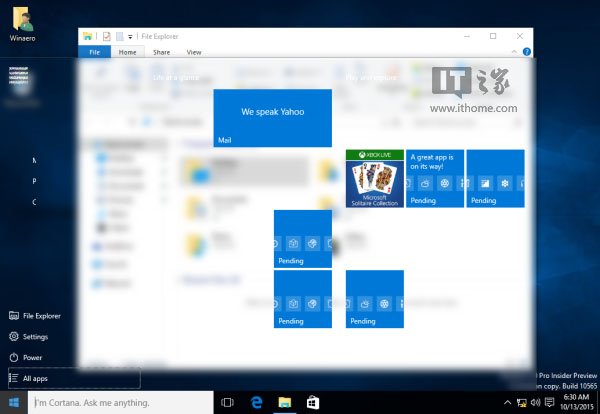600x414 pixels.
Task: Click the Edge browser icon on taskbar
Action: pos(256,403)
